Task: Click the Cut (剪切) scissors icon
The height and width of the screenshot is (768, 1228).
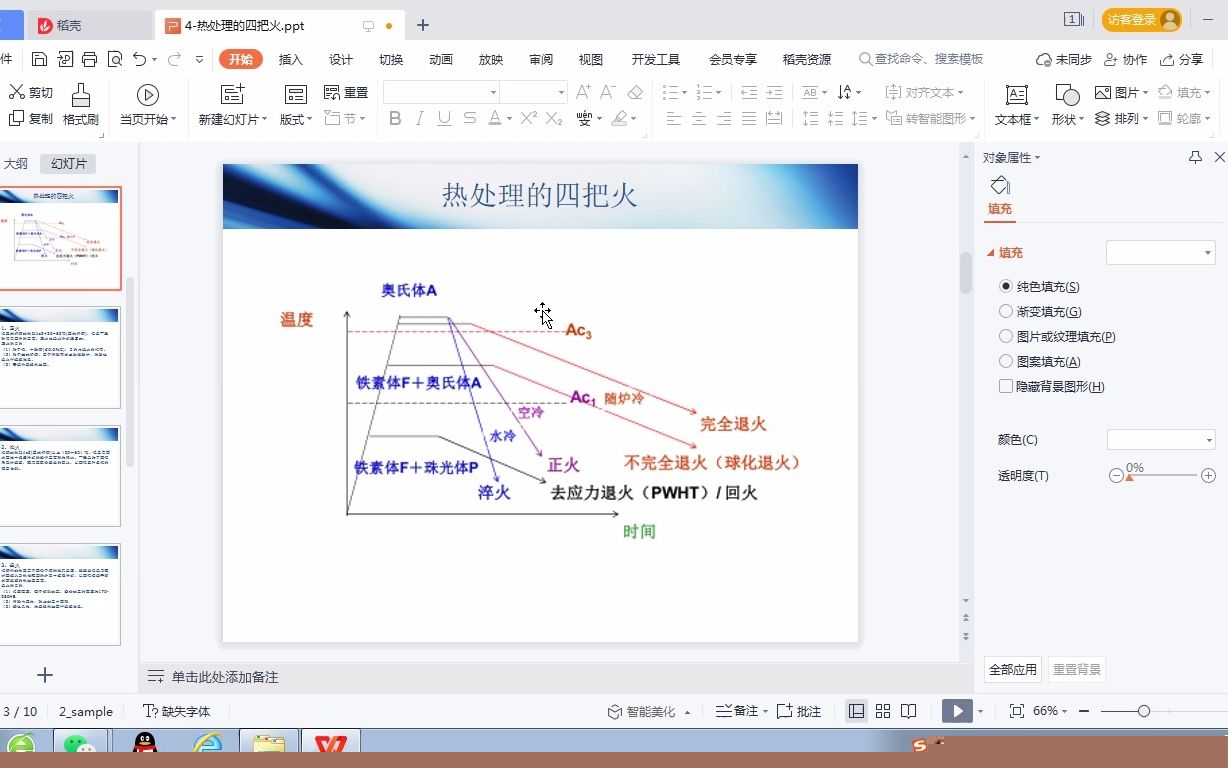Action: (x=17, y=92)
